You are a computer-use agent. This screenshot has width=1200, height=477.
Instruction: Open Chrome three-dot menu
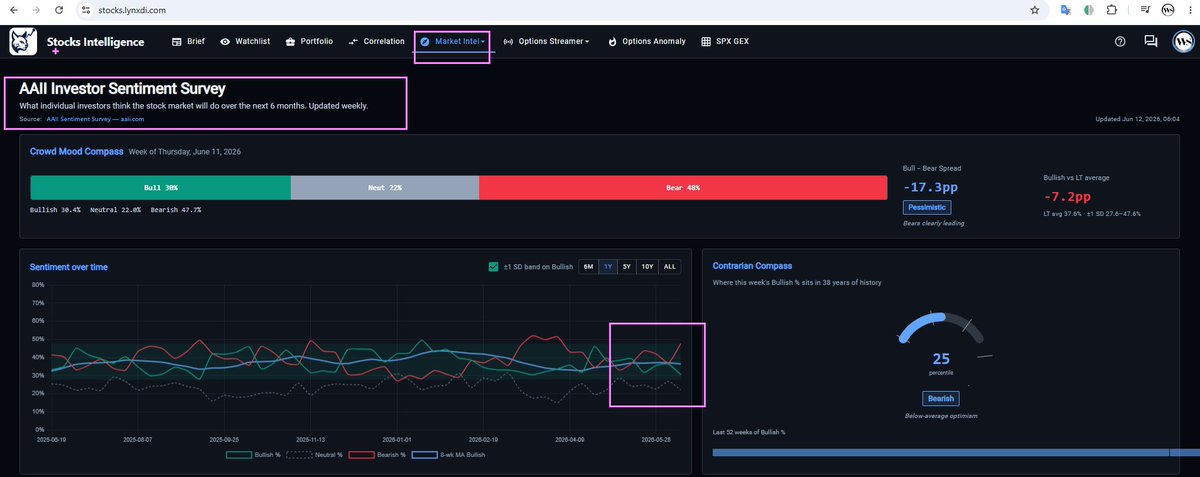(x=1188, y=9)
